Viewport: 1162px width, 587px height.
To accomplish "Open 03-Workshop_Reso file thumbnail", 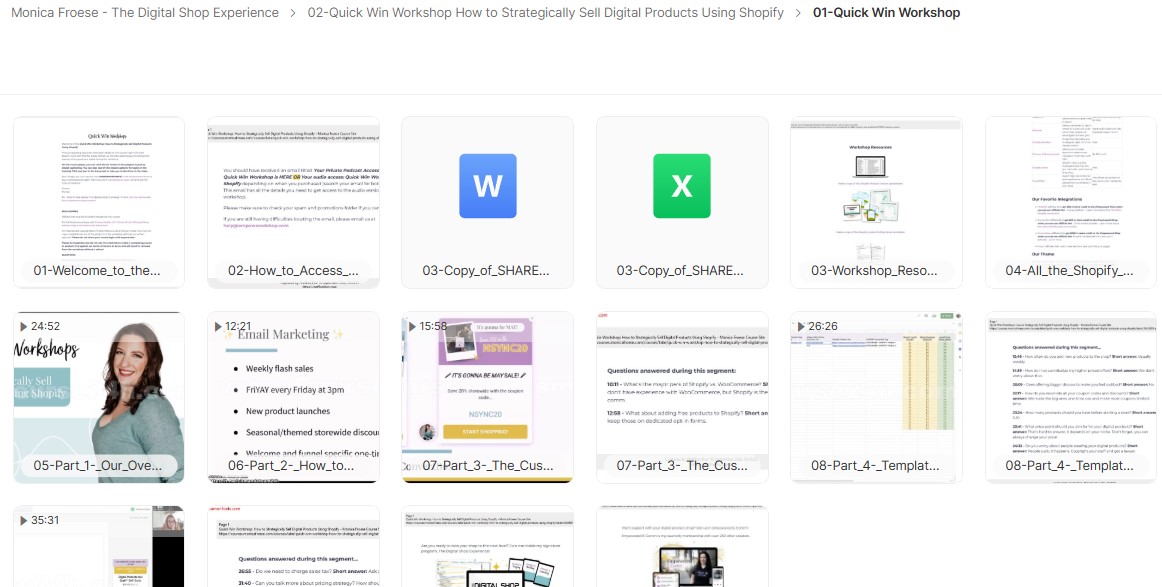I will coord(876,202).
